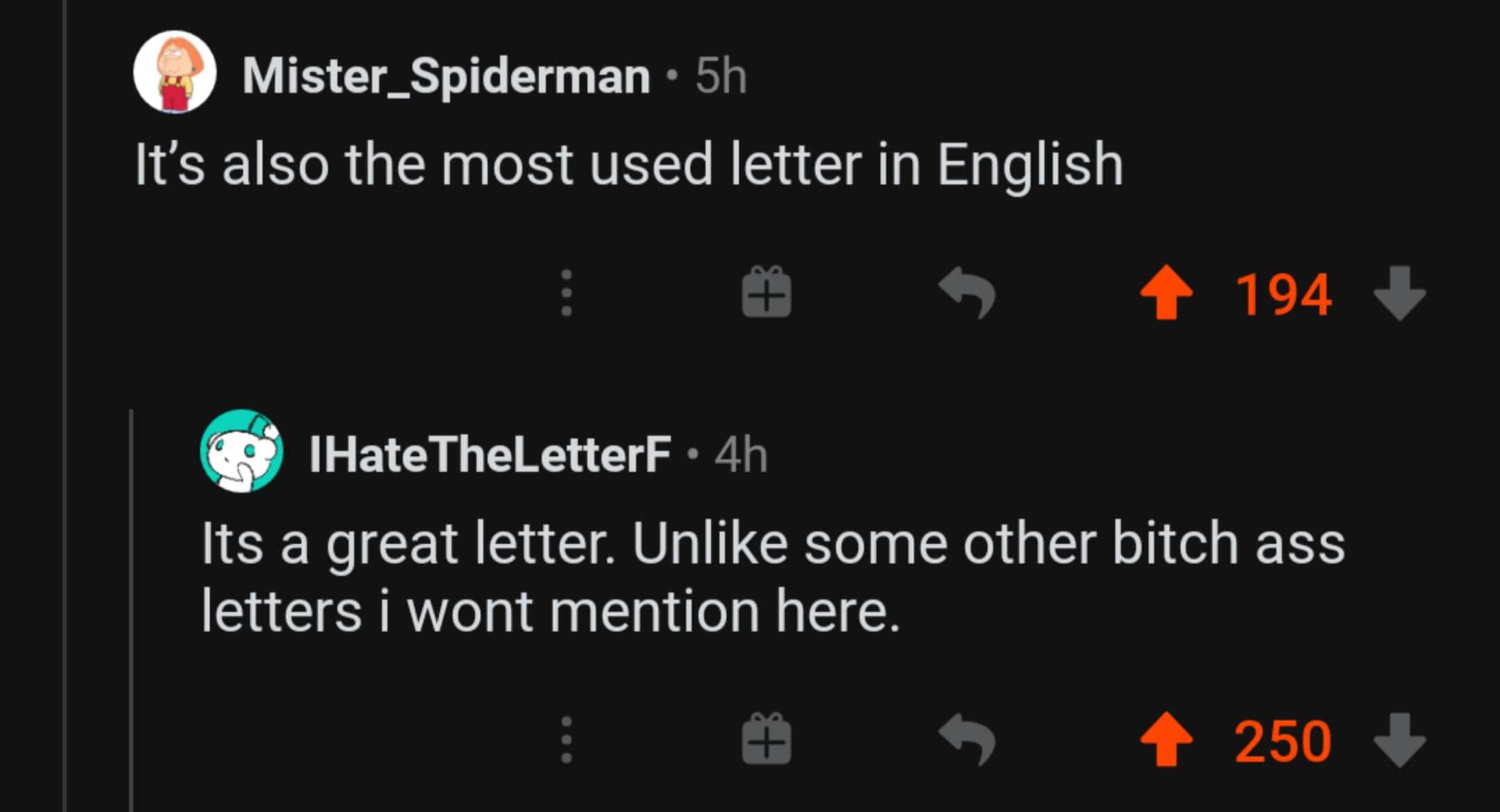
Task: Click Mister_Spiderman's avatar picture
Action: tap(175, 72)
